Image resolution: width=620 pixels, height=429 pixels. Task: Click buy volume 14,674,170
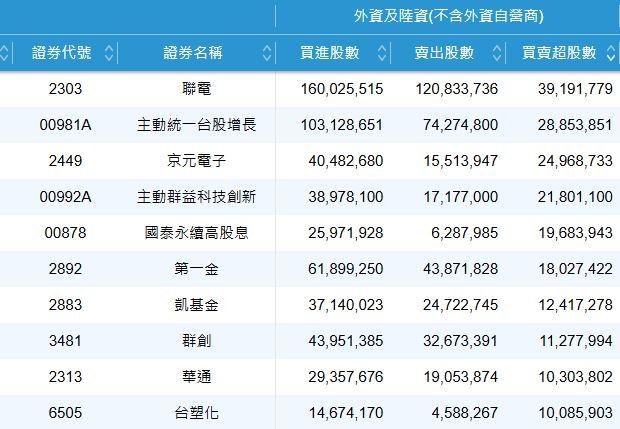346,413
